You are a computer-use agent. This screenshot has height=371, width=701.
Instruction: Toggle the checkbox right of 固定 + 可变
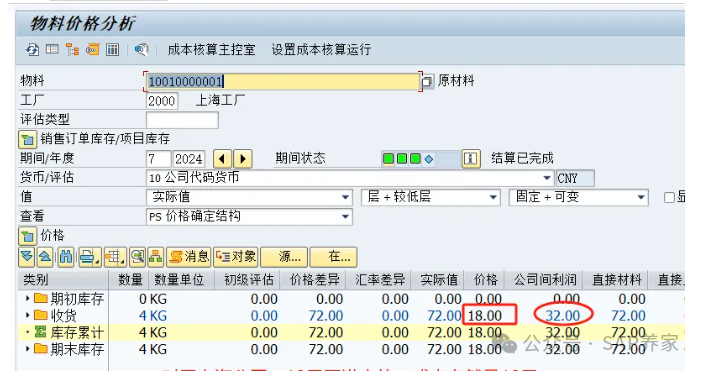669,198
